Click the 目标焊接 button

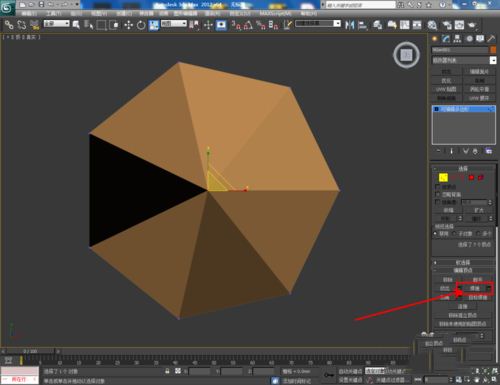[478, 297]
